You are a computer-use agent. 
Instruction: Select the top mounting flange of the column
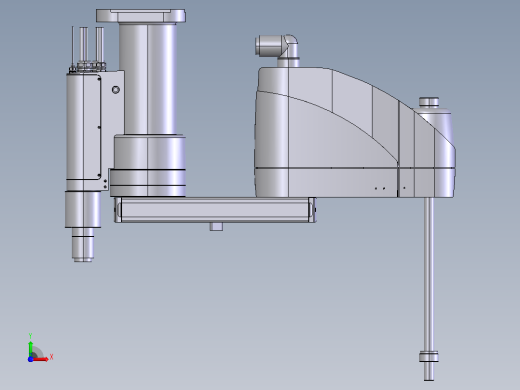(141, 16)
